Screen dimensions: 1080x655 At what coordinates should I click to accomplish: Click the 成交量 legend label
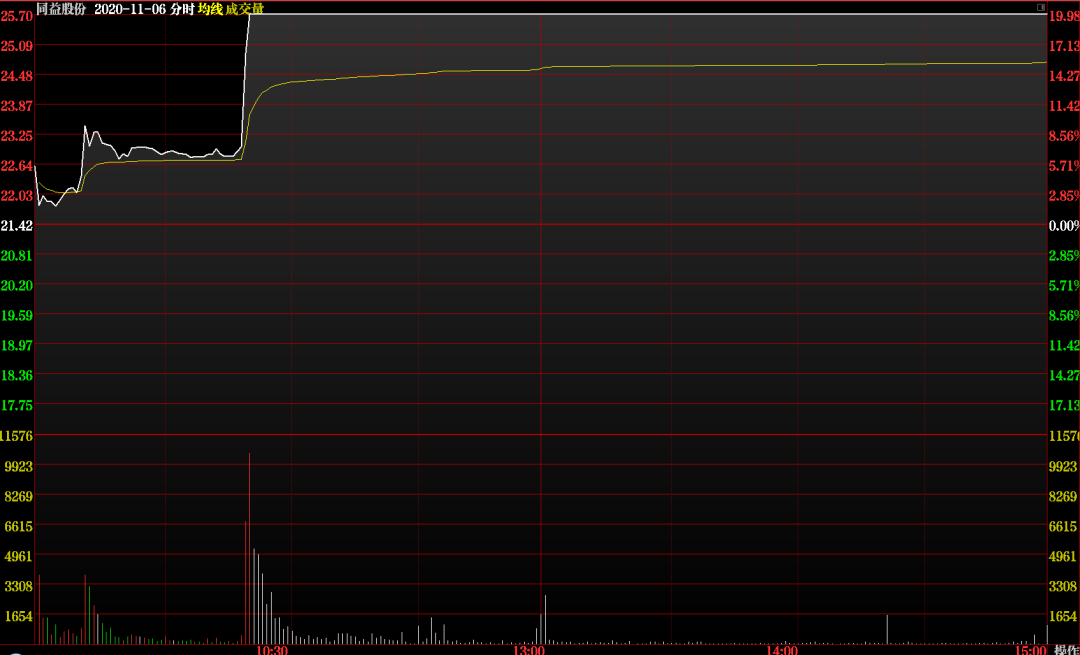[x=245, y=9]
